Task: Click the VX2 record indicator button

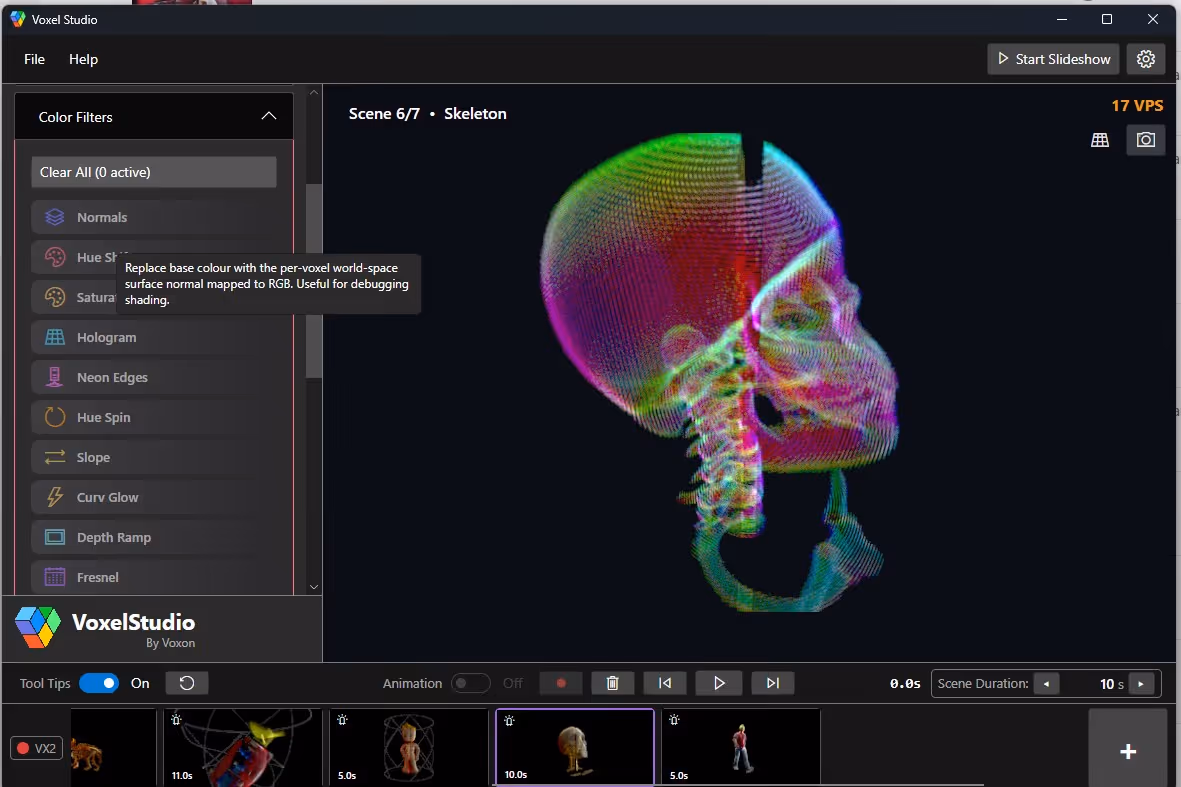Action: tap(36, 748)
